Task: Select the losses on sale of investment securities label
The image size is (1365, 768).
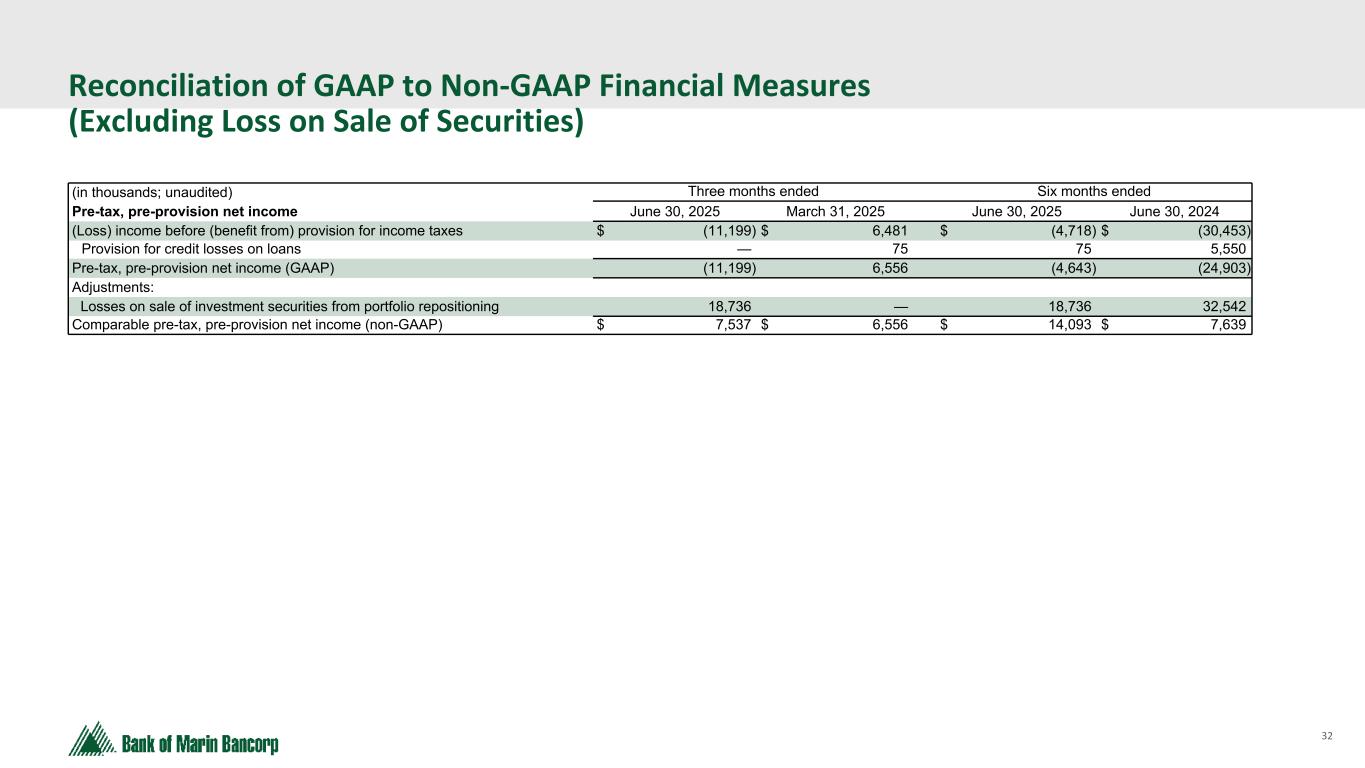Action: [x=289, y=306]
